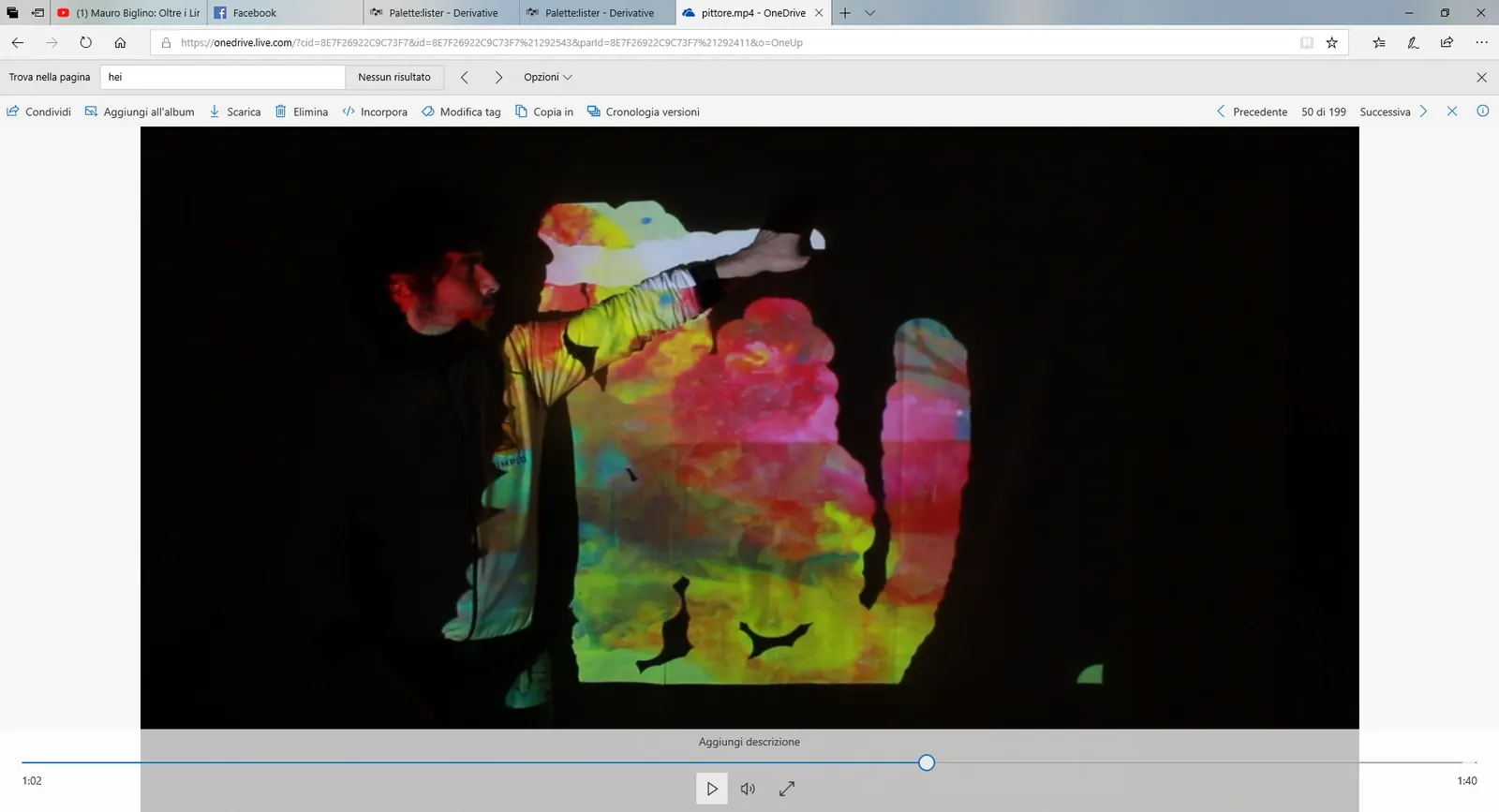Go to next find result
The width and height of the screenshot is (1499, 812).
(498, 77)
